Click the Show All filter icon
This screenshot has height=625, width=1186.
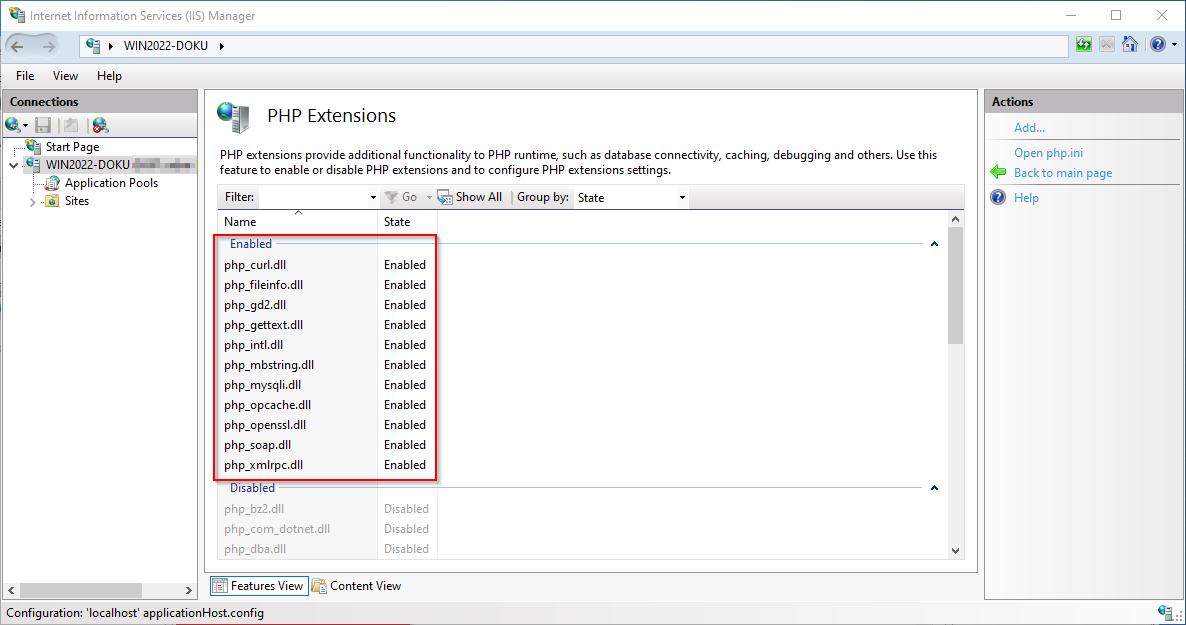coord(445,197)
